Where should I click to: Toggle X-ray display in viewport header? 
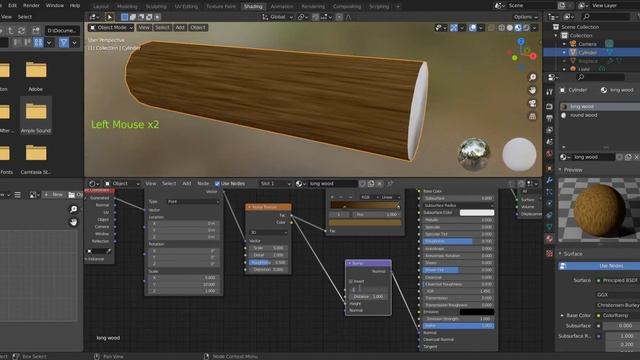click(x=491, y=28)
